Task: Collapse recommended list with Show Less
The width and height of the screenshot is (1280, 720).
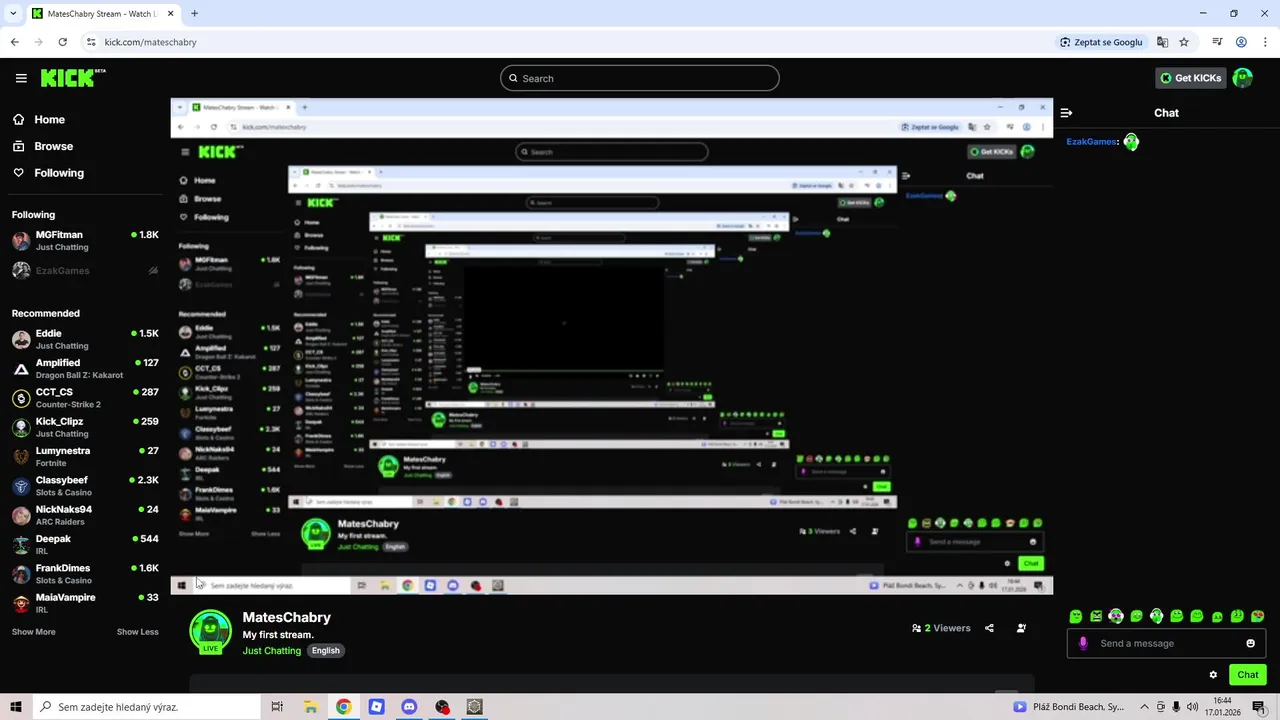Action: pyautogui.click(x=138, y=632)
